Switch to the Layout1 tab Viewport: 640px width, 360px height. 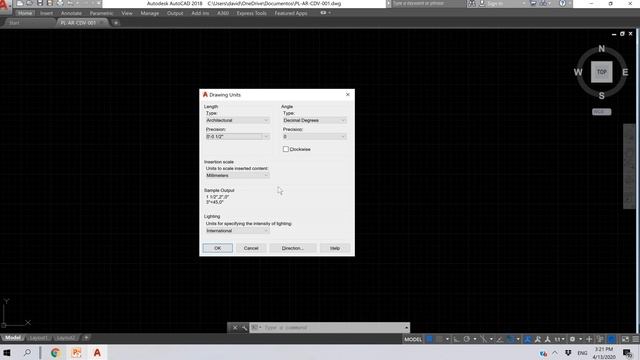pyautogui.click(x=39, y=338)
